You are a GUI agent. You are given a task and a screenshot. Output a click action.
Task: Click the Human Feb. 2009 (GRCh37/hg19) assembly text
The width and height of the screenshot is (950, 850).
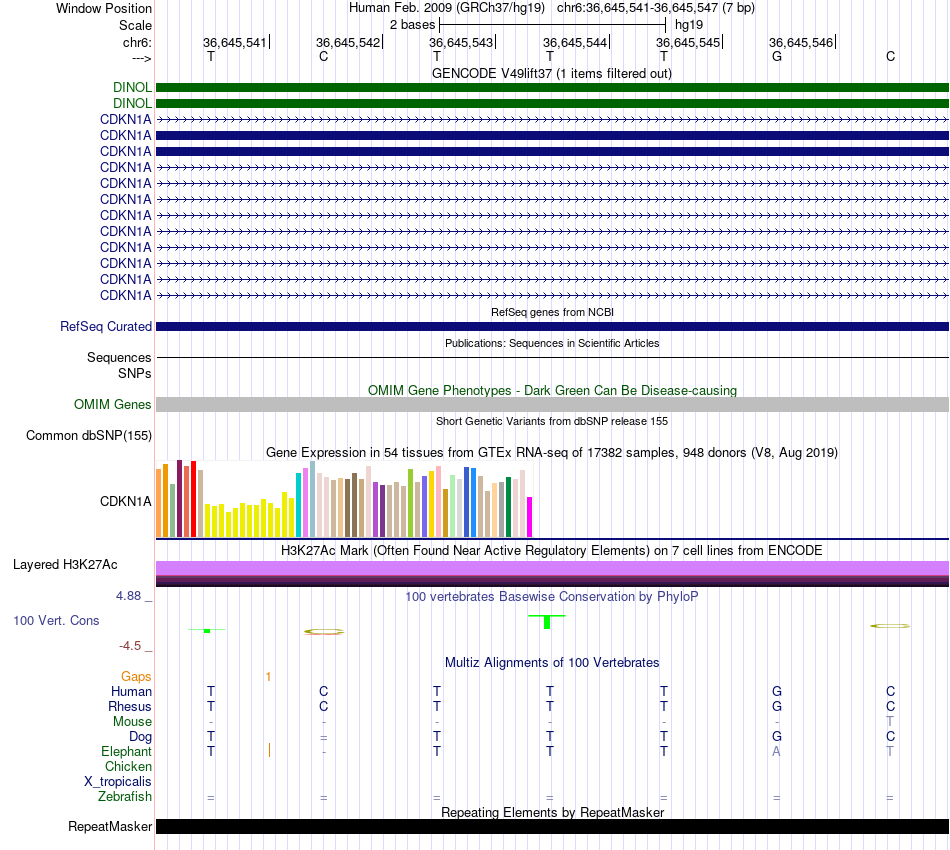click(447, 8)
